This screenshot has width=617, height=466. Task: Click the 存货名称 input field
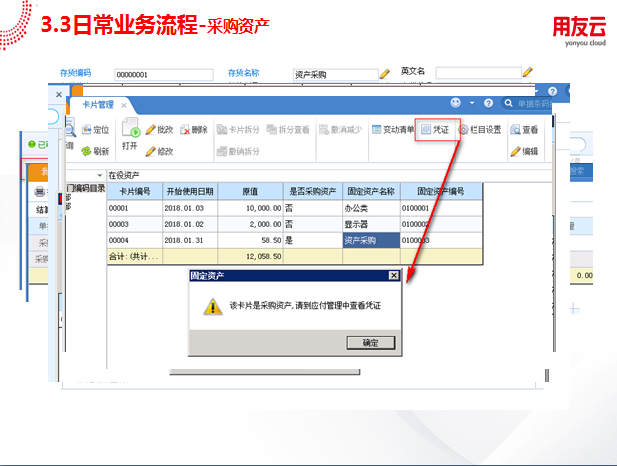pyautogui.click(x=336, y=75)
